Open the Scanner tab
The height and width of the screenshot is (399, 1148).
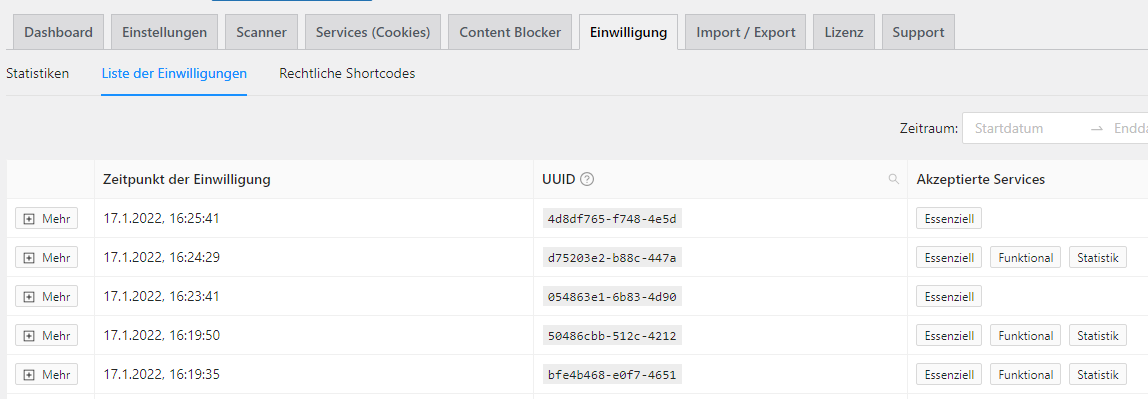(261, 32)
